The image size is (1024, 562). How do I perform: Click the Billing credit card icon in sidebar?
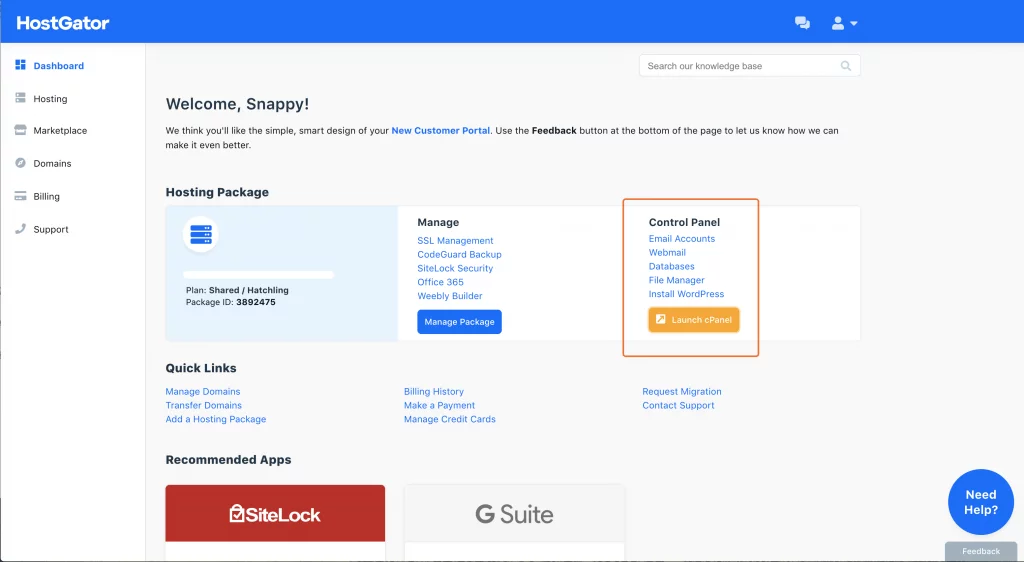(x=20, y=196)
